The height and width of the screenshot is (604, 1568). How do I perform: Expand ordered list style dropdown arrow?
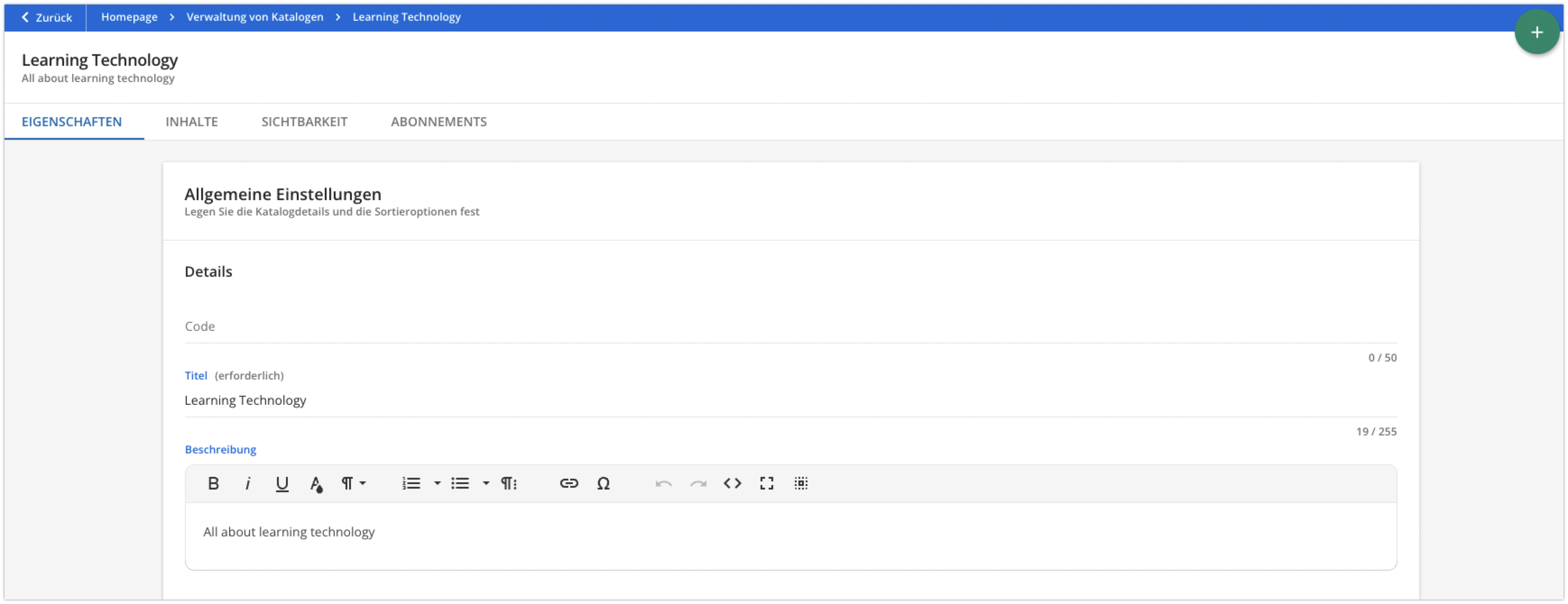click(437, 484)
